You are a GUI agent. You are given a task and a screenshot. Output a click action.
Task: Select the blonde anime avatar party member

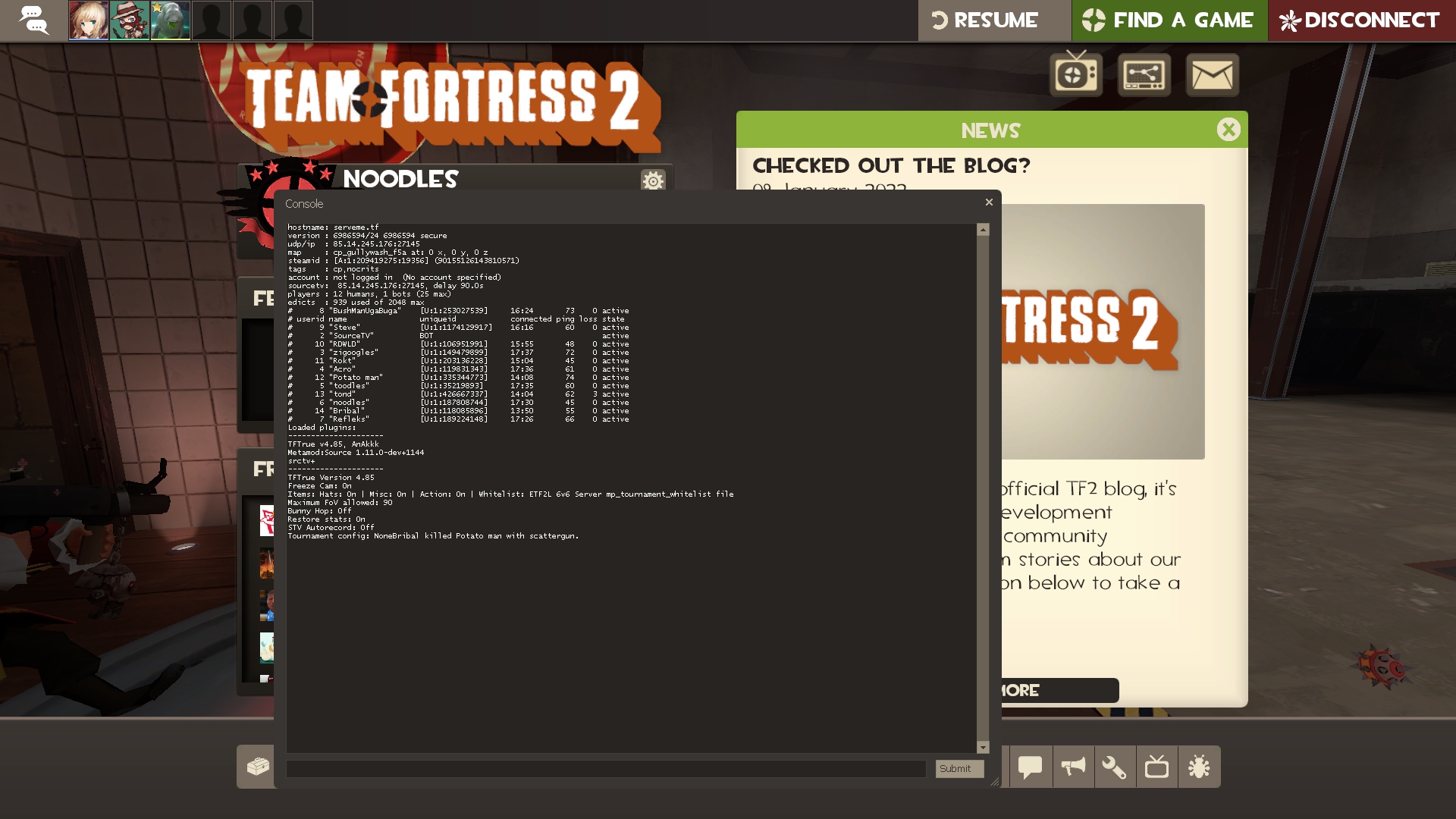tap(89, 20)
